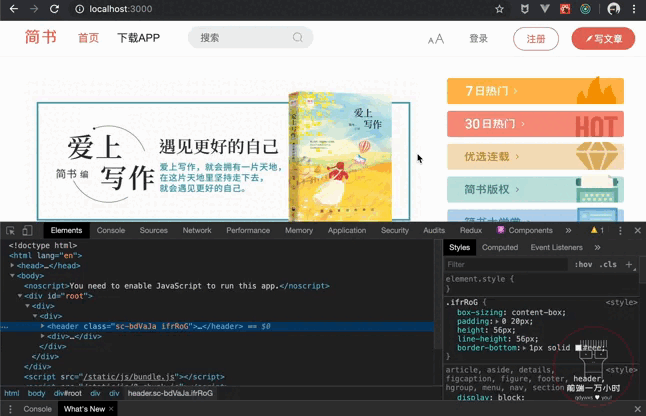Open the red extension icon in toolbar
646x416 pixels.
pyautogui.click(x=565, y=9)
